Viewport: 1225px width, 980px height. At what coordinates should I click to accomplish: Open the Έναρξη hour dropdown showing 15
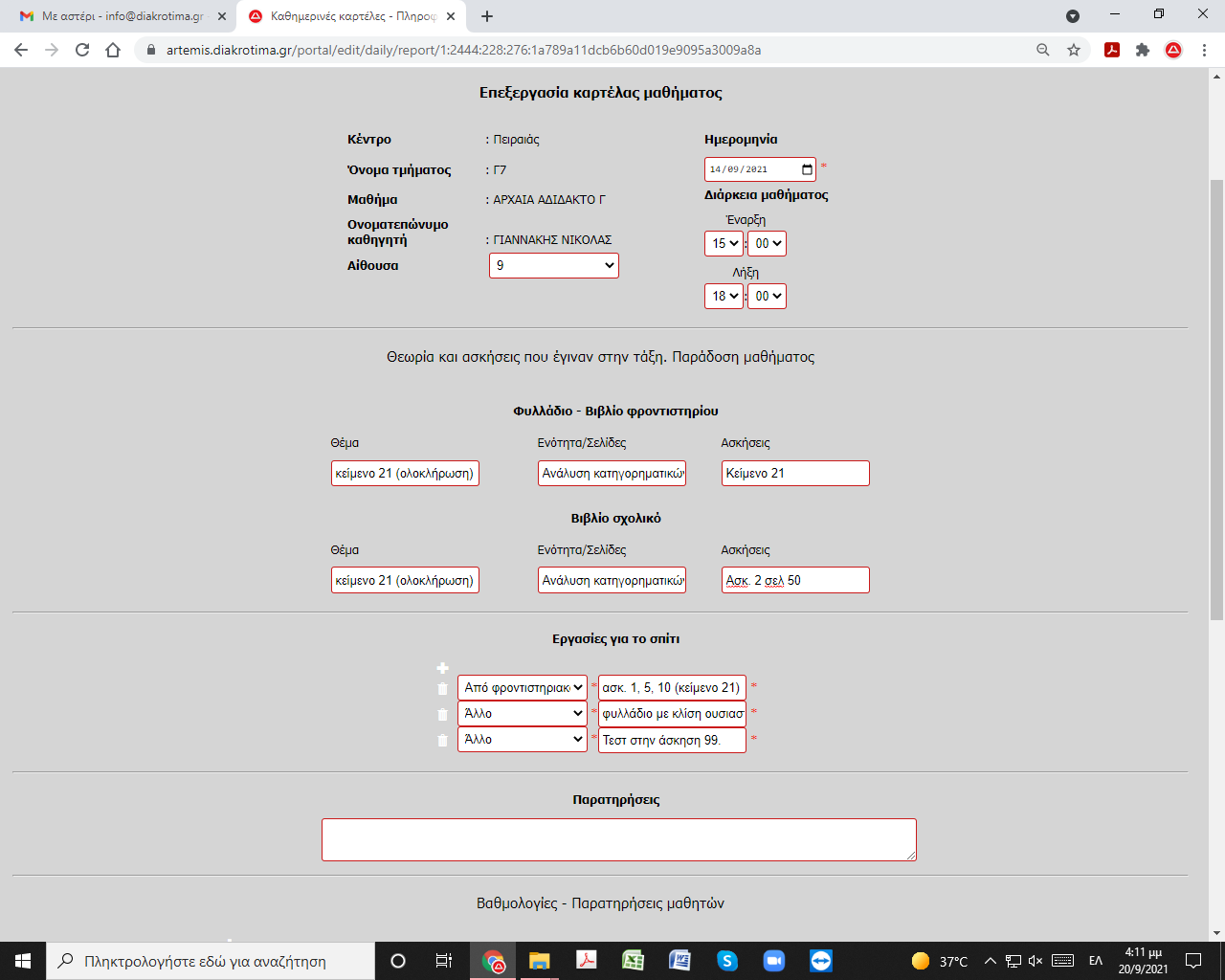coord(724,244)
